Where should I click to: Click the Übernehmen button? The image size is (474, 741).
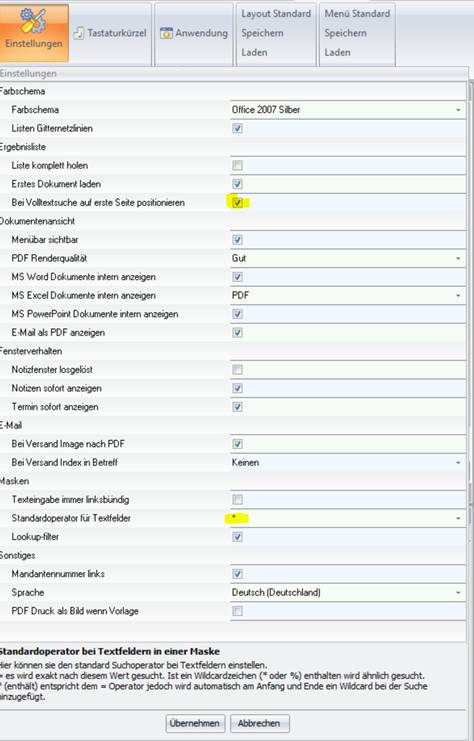195,724
